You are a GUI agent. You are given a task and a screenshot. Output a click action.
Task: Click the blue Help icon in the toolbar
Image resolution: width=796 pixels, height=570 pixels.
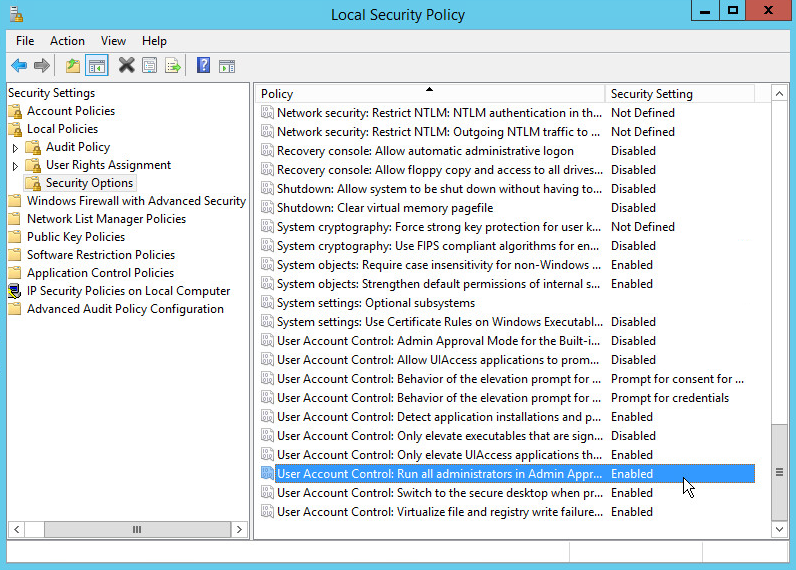(x=203, y=66)
